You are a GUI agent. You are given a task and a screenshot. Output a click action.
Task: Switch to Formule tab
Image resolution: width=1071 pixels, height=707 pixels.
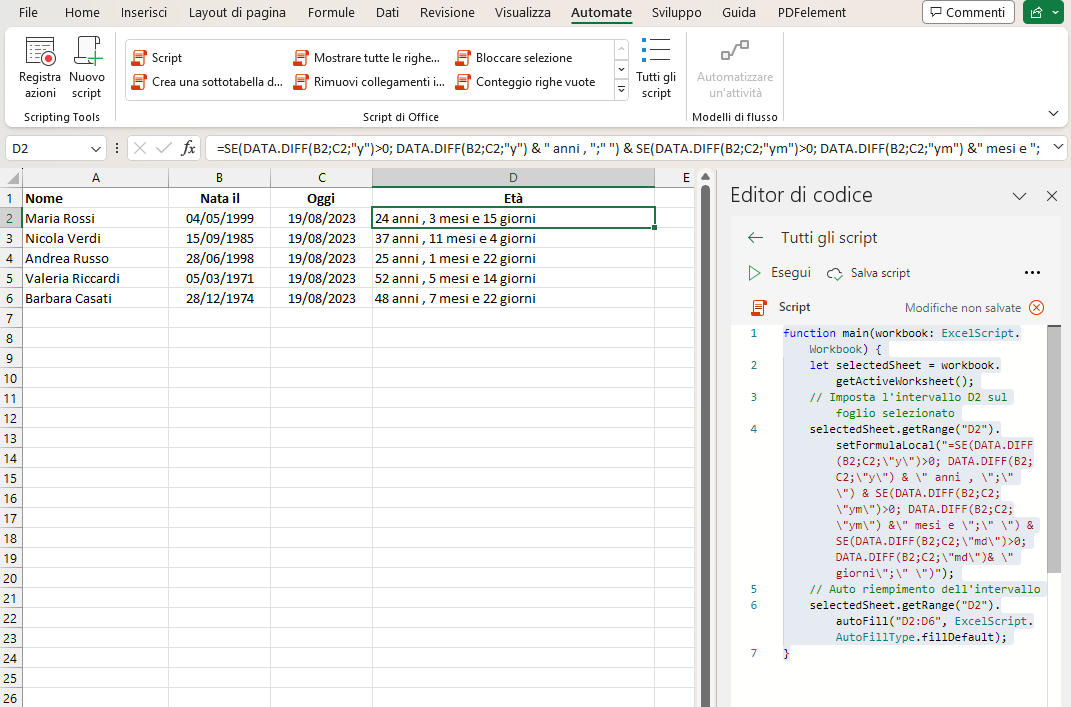(x=331, y=12)
